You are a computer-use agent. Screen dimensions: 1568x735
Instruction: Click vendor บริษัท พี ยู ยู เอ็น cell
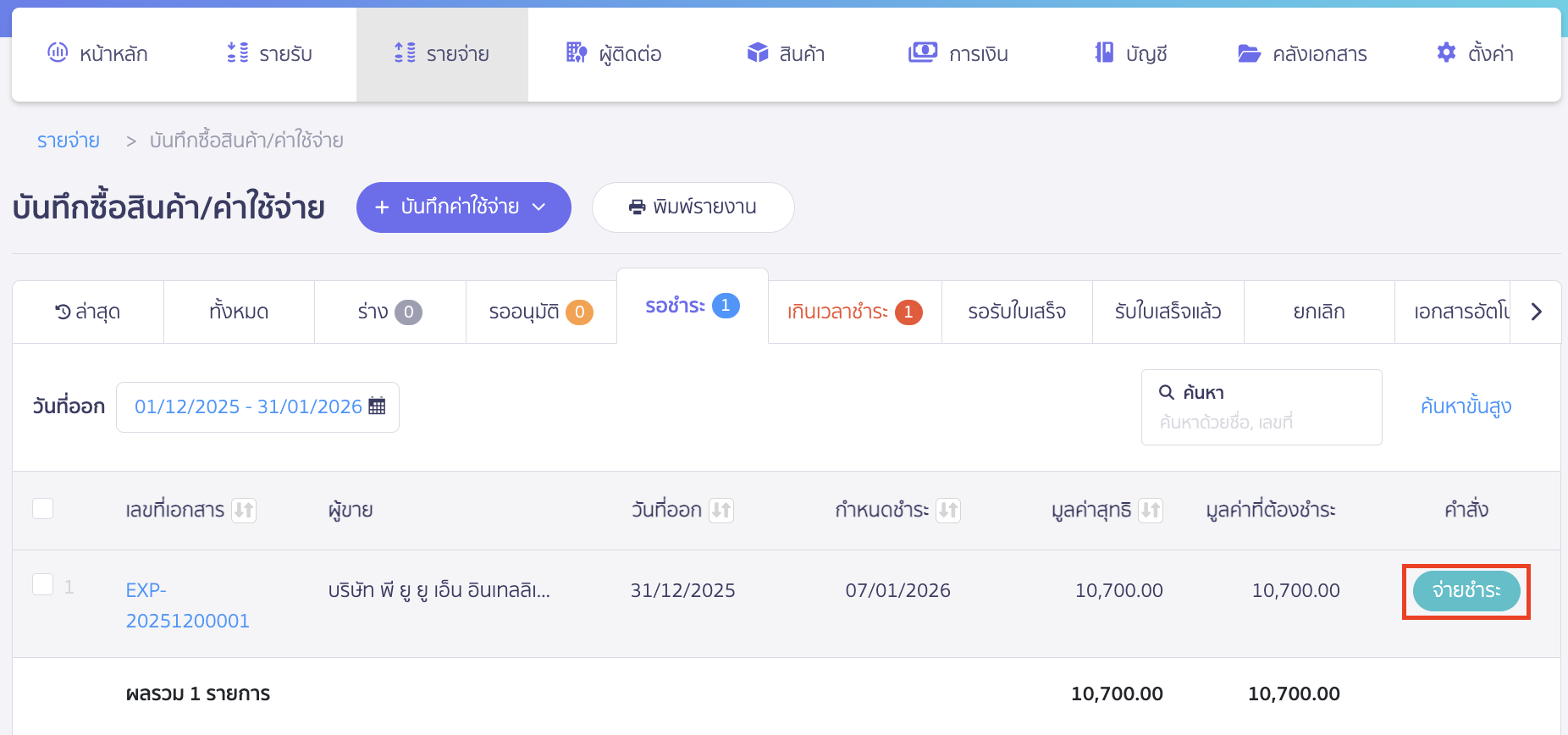[x=439, y=590]
